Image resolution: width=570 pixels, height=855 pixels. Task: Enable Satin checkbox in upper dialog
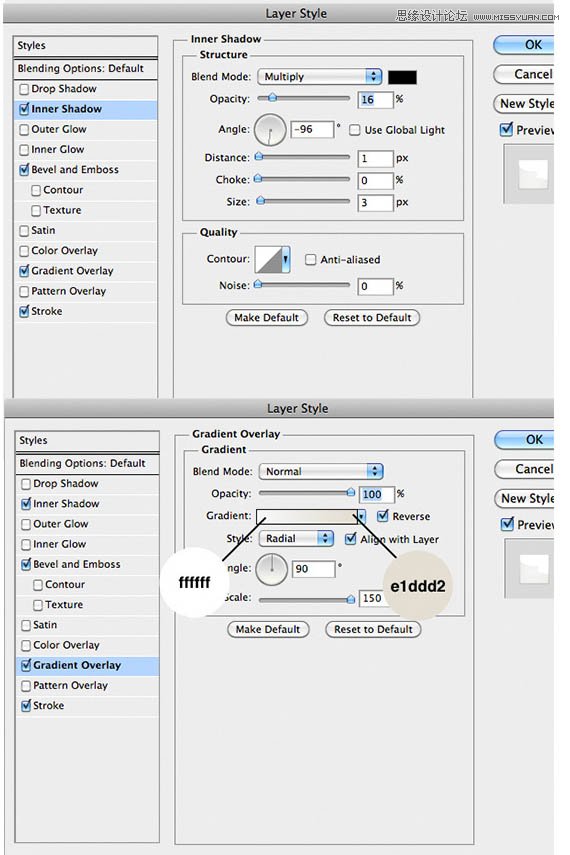coord(24,231)
